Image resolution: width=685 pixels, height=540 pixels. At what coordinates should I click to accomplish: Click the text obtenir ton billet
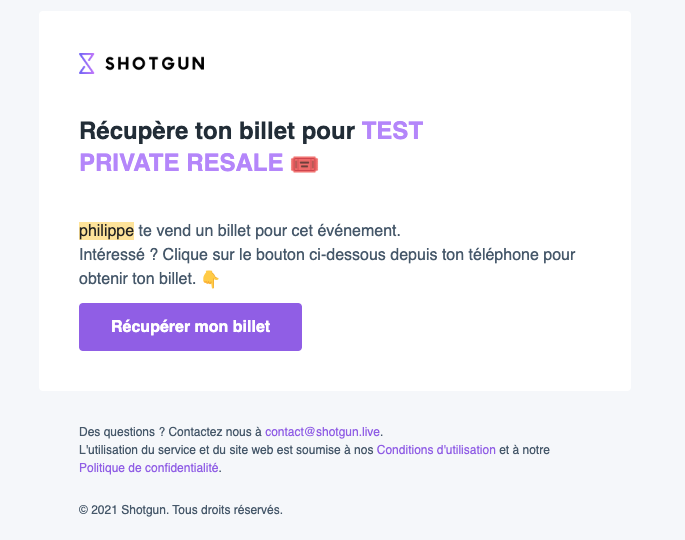coord(137,279)
